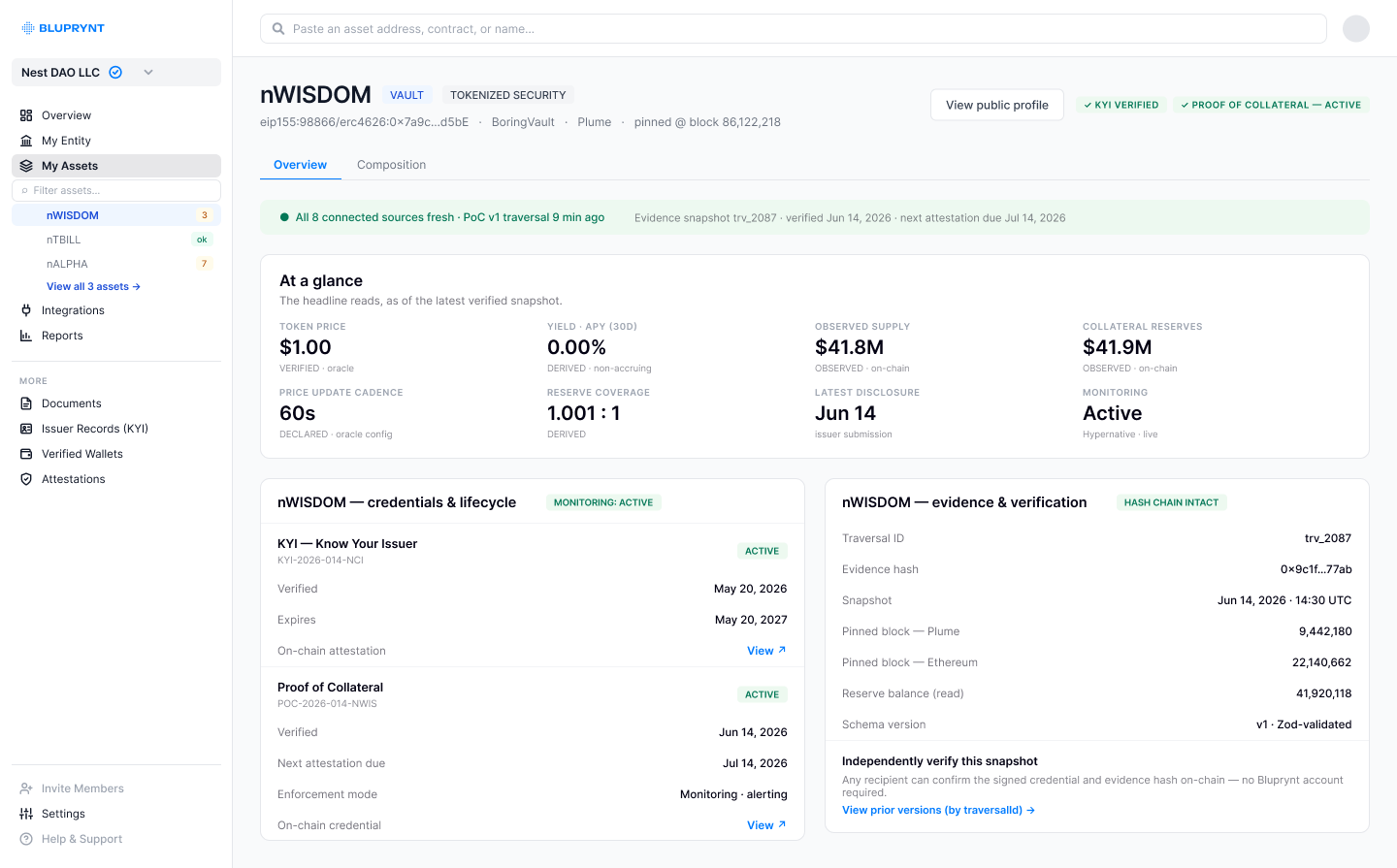Screen dimensions: 1397x868
Task: Click the My Assets layers icon
Action: click(26, 166)
